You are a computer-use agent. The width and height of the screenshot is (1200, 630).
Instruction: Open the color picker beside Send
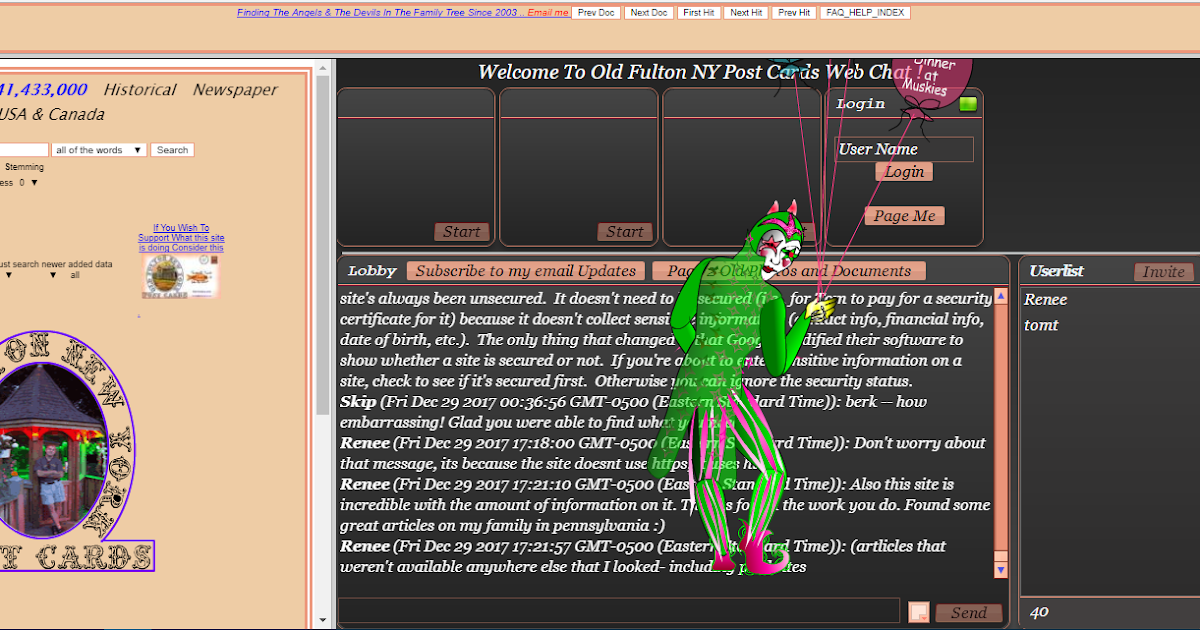918,612
